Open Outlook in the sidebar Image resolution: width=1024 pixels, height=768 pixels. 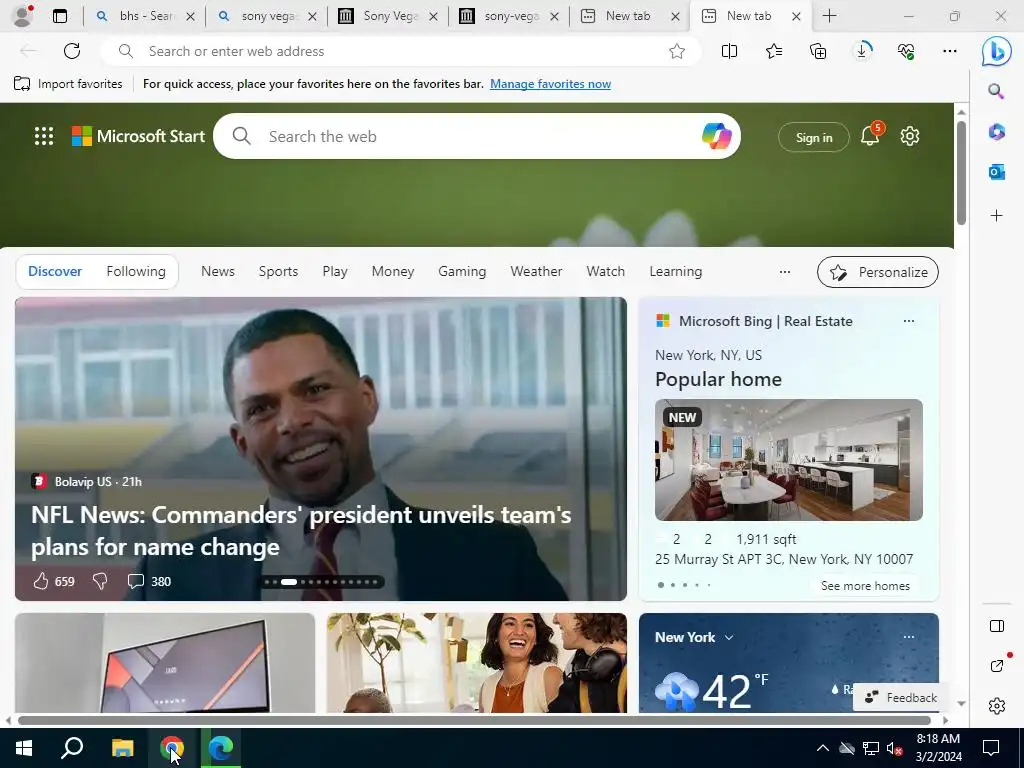point(996,172)
